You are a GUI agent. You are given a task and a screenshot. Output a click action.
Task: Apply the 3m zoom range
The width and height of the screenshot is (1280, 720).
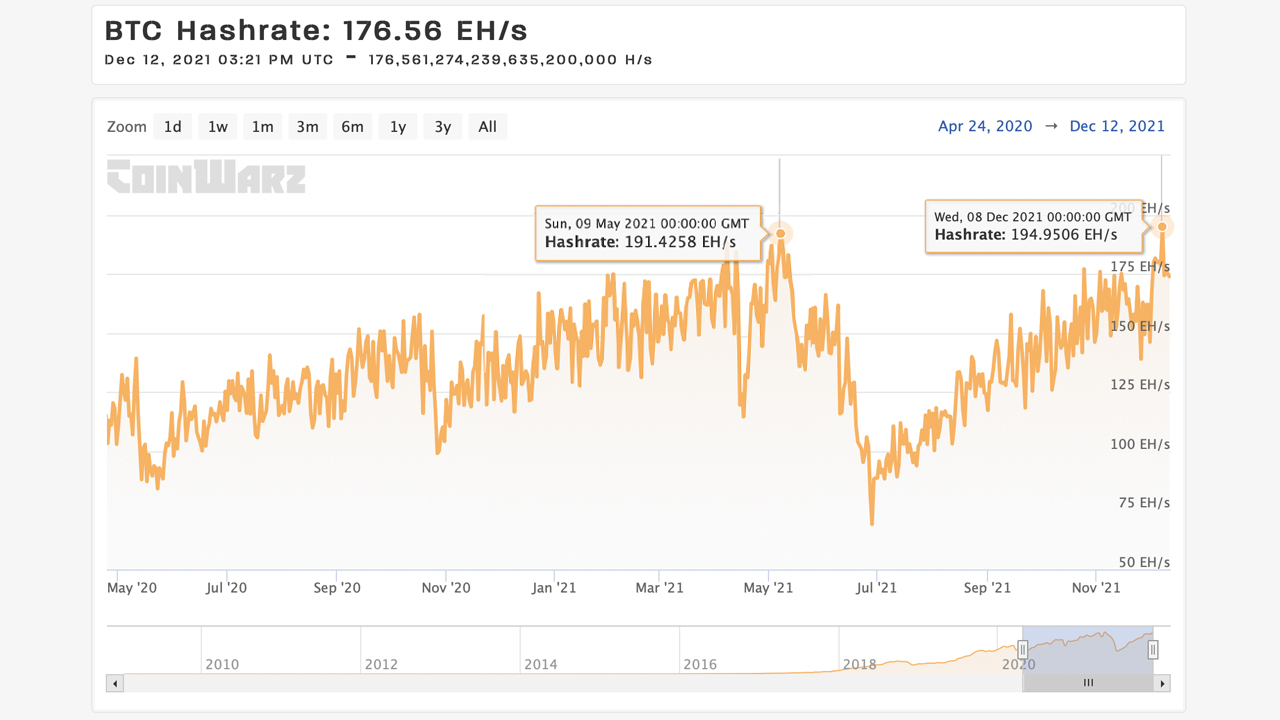[x=307, y=126]
